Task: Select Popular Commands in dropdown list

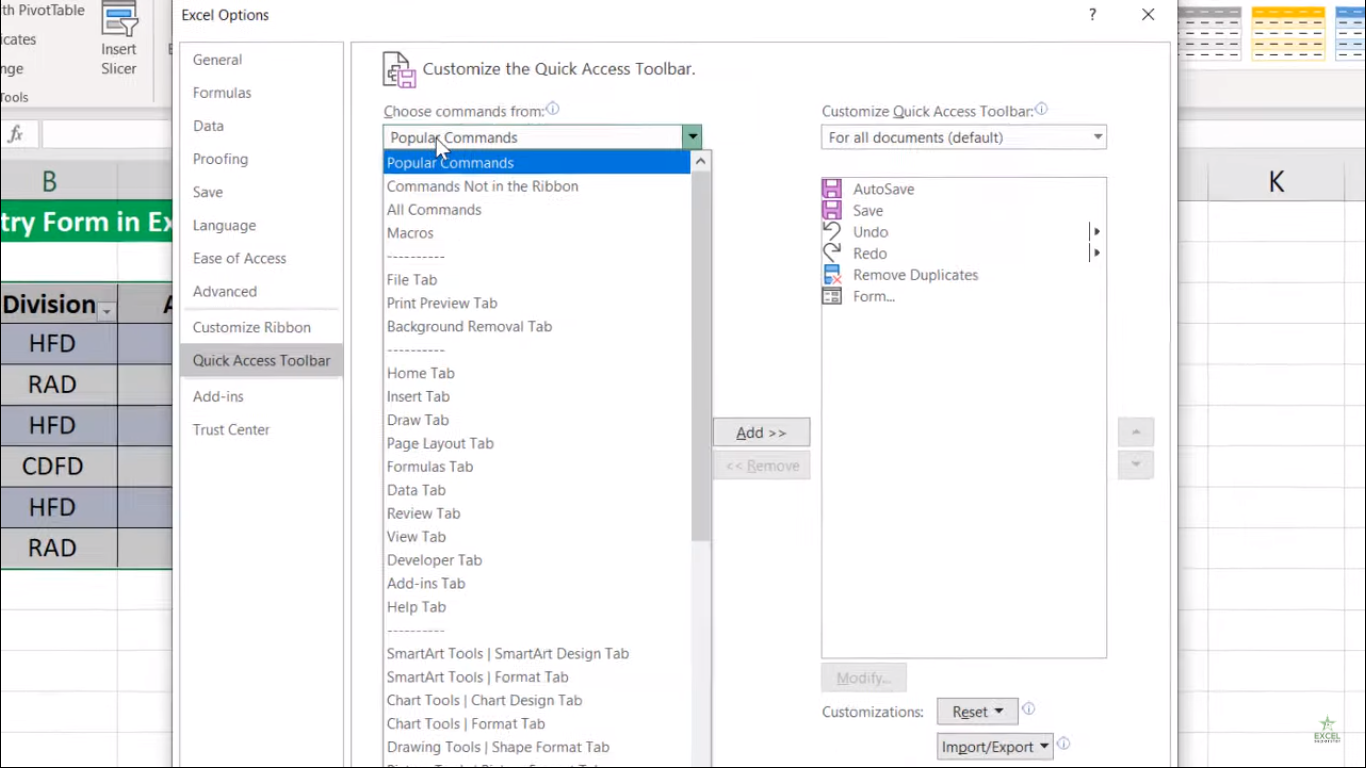Action: click(x=537, y=163)
